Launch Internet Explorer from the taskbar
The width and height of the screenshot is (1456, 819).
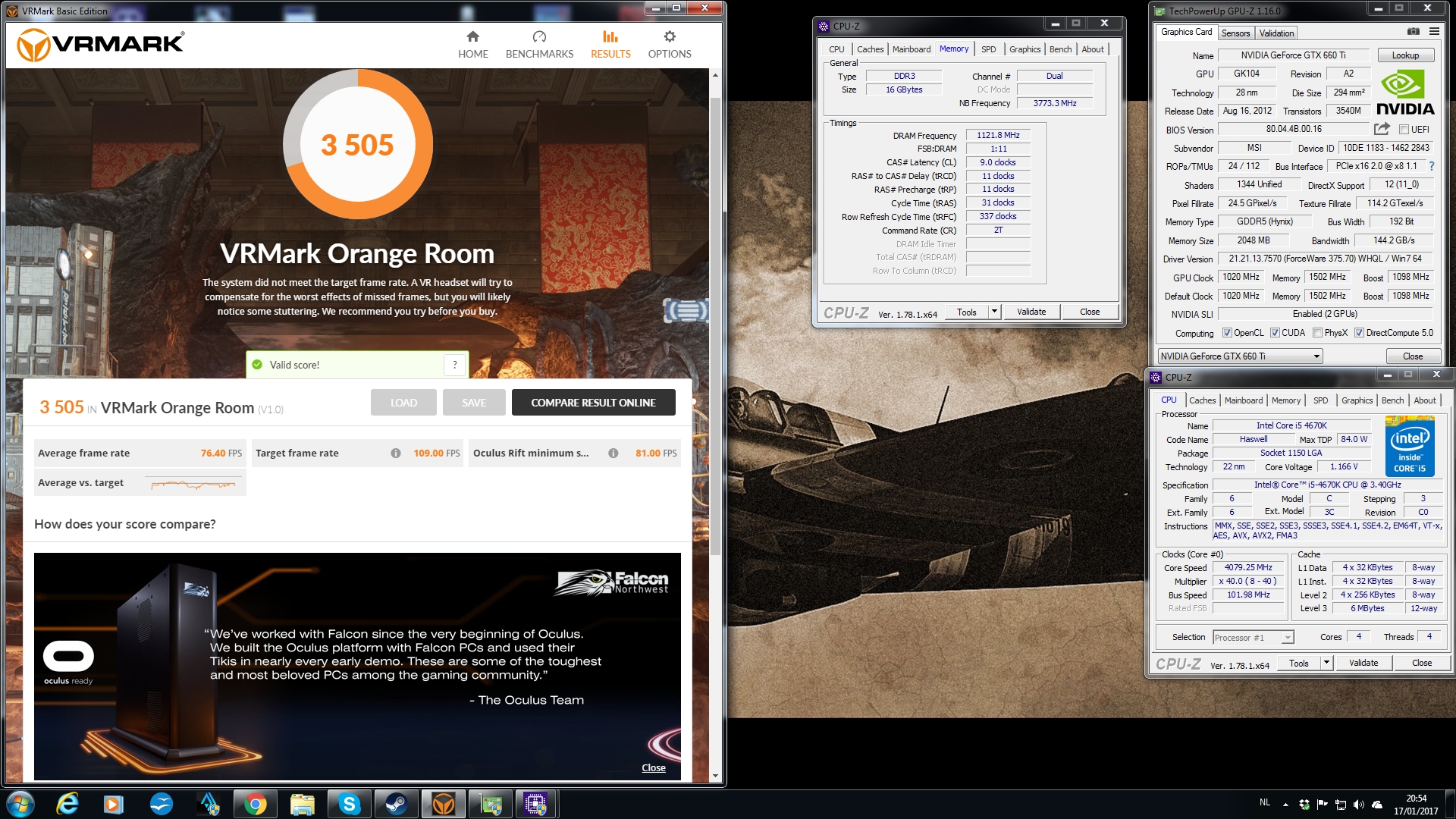[x=68, y=804]
